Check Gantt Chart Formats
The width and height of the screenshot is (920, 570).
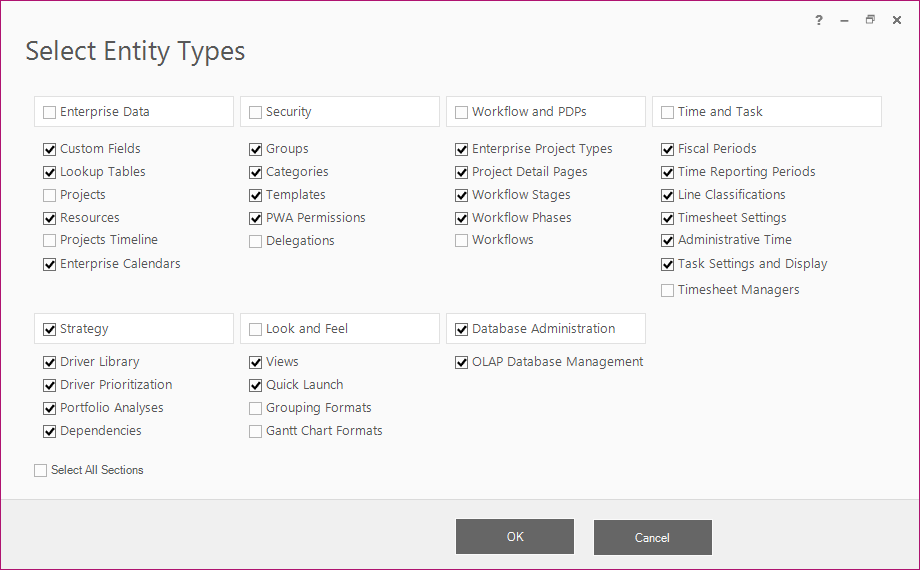(x=256, y=431)
